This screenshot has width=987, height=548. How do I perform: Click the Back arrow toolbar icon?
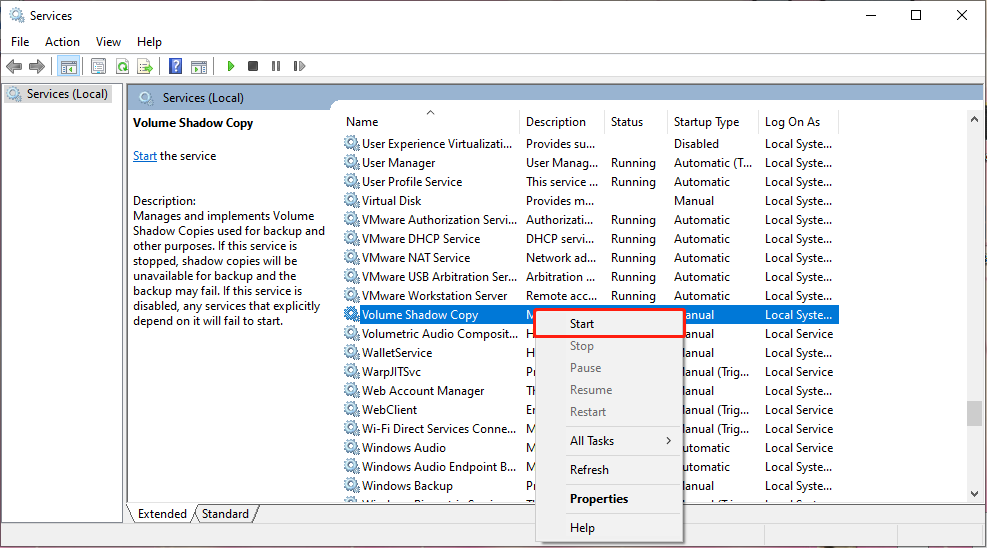[14, 66]
